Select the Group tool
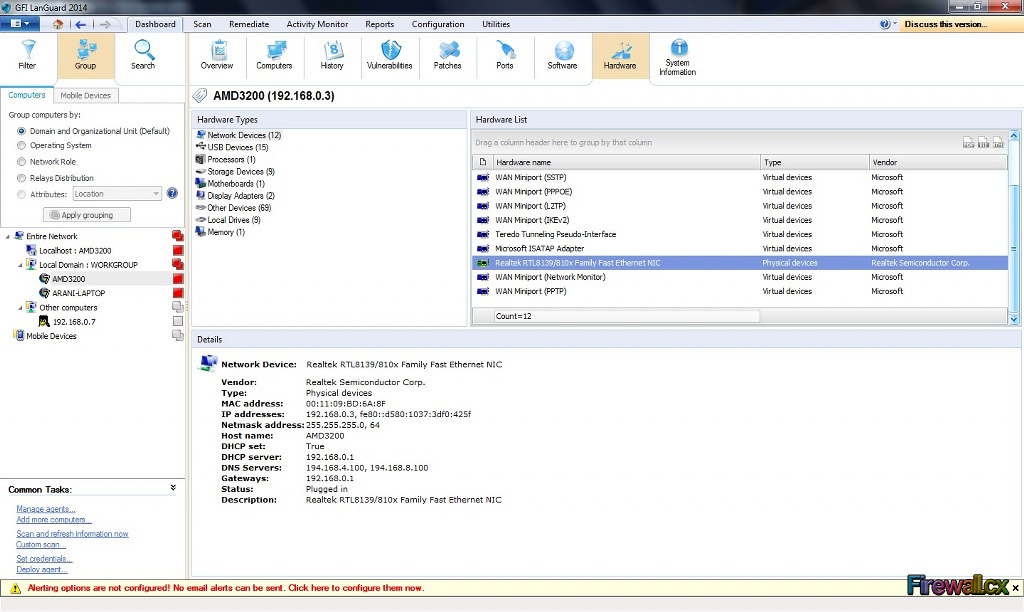 tap(86, 55)
